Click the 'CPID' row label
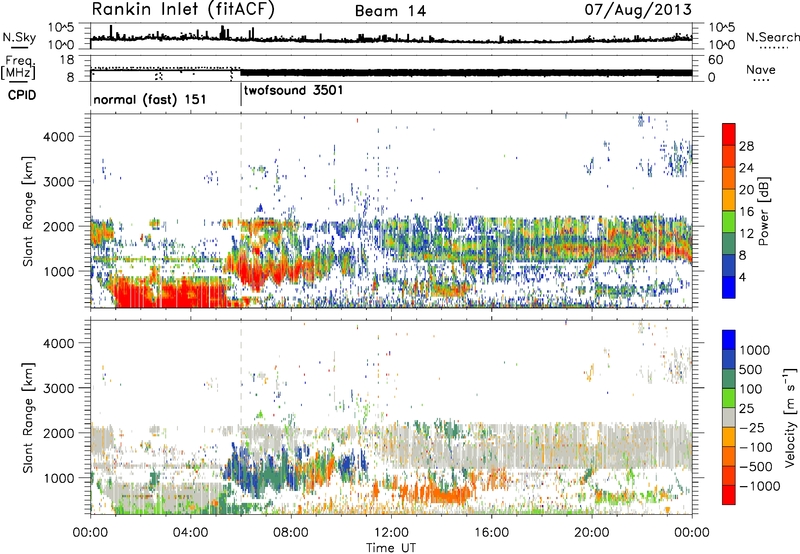The width and height of the screenshot is (800, 554). [22, 95]
